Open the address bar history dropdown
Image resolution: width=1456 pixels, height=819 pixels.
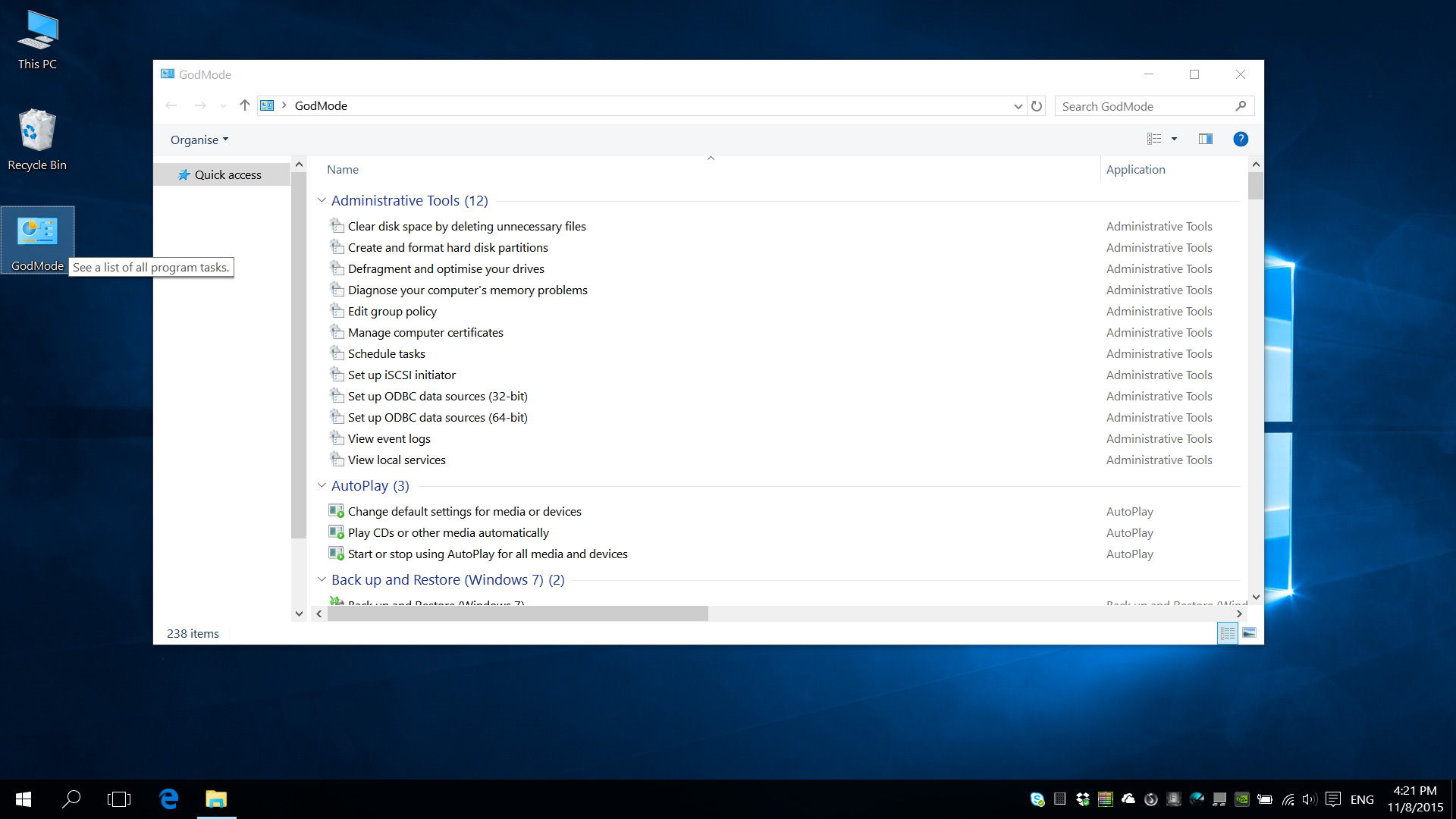(1018, 106)
